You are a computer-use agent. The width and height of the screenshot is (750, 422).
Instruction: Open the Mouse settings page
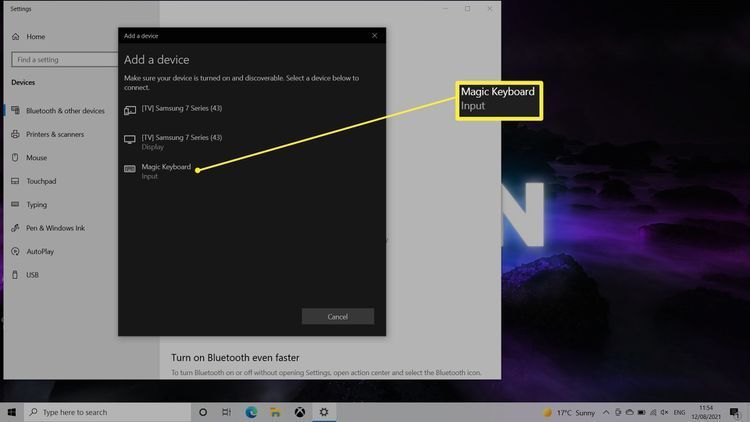tap(36, 158)
